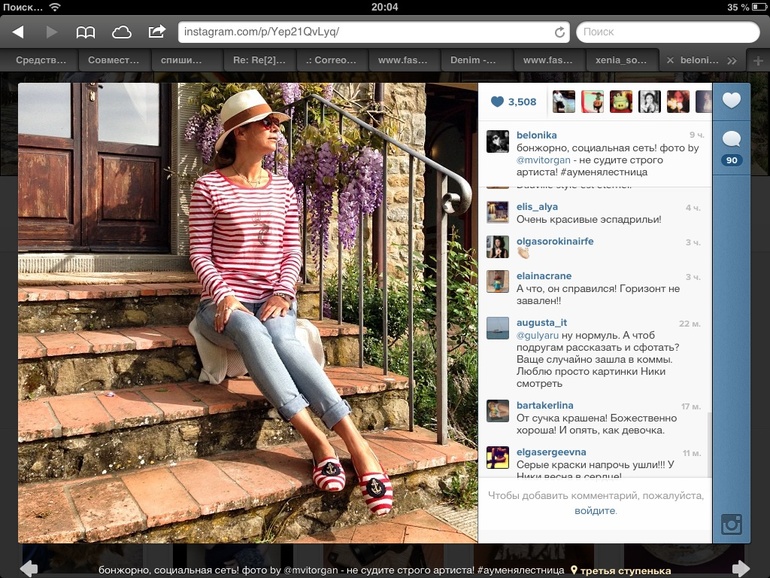Viewport: 770px width, 578px height.
Task: Go back with Safari's back arrow
Action: point(18,32)
